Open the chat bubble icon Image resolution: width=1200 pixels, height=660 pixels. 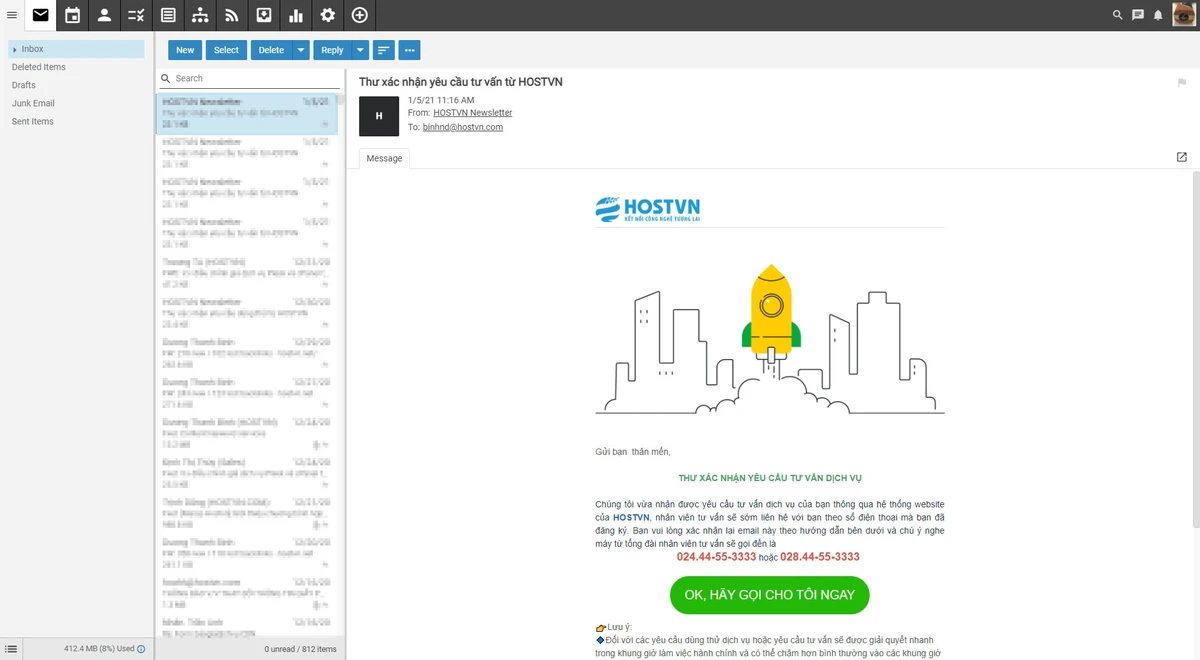pyautogui.click(x=1138, y=15)
